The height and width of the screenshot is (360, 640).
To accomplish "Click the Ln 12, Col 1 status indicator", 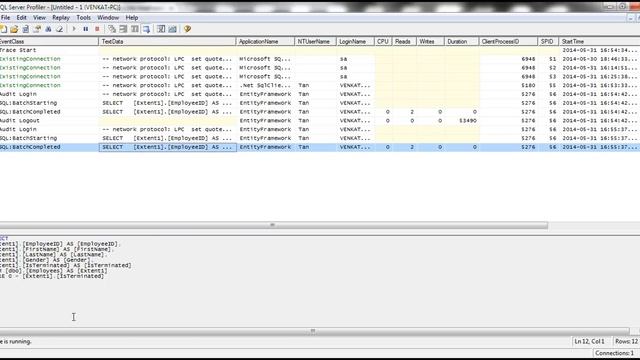I will 590,342.
